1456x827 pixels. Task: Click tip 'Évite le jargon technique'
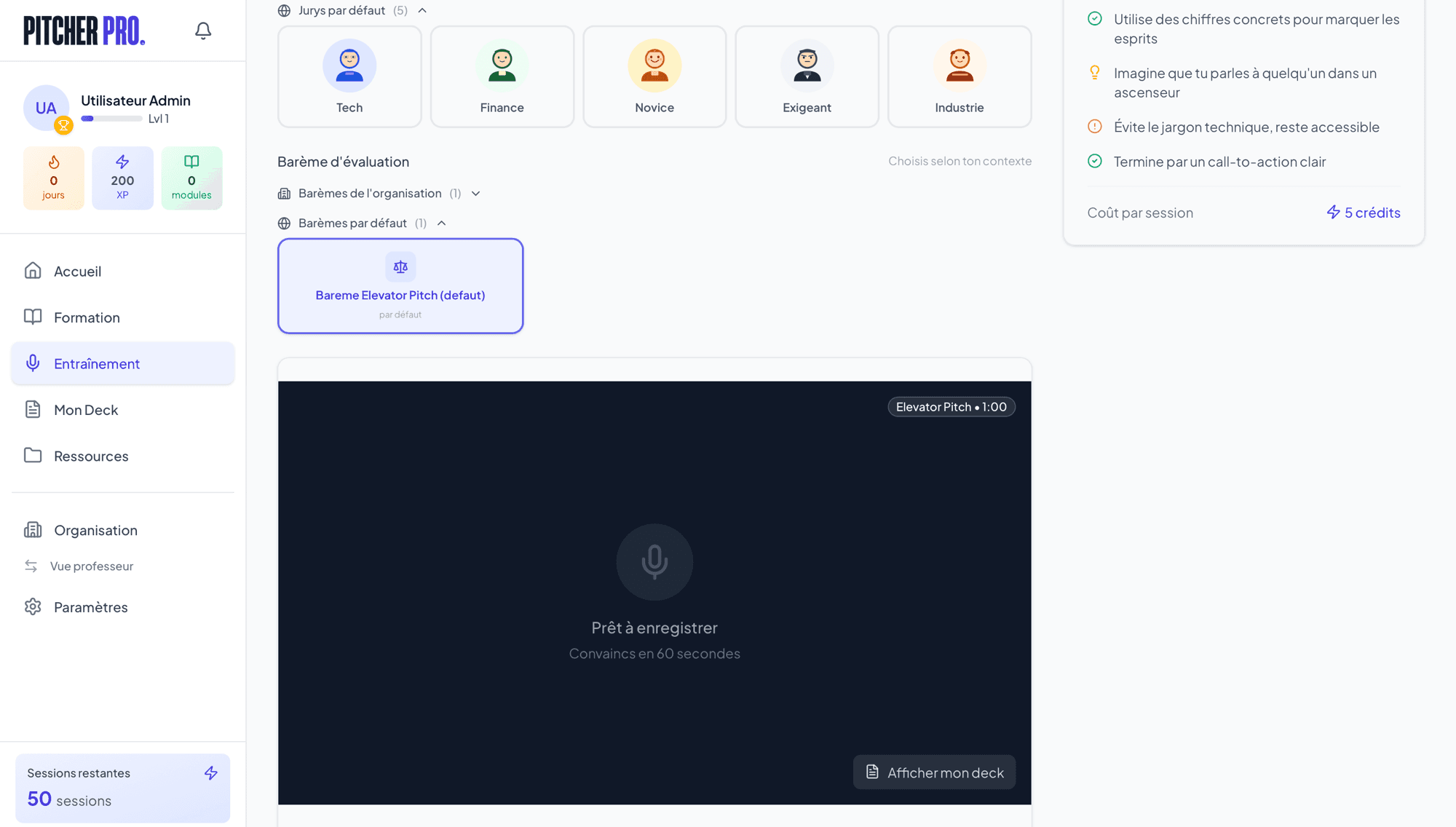1246,127
